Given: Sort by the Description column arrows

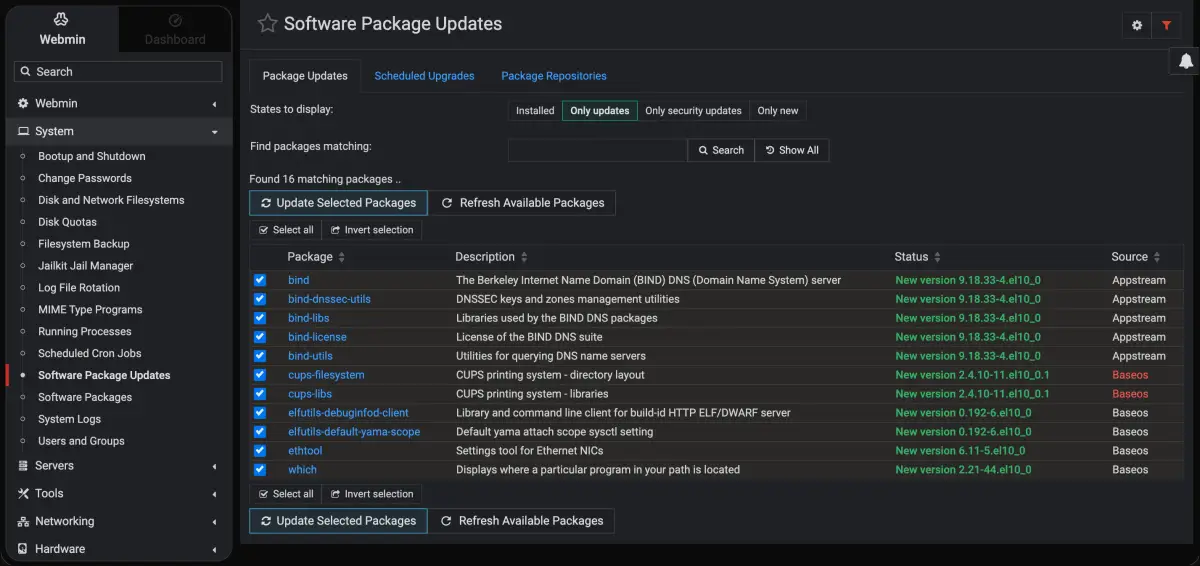Looking at the screenshot, I should 524,257.
